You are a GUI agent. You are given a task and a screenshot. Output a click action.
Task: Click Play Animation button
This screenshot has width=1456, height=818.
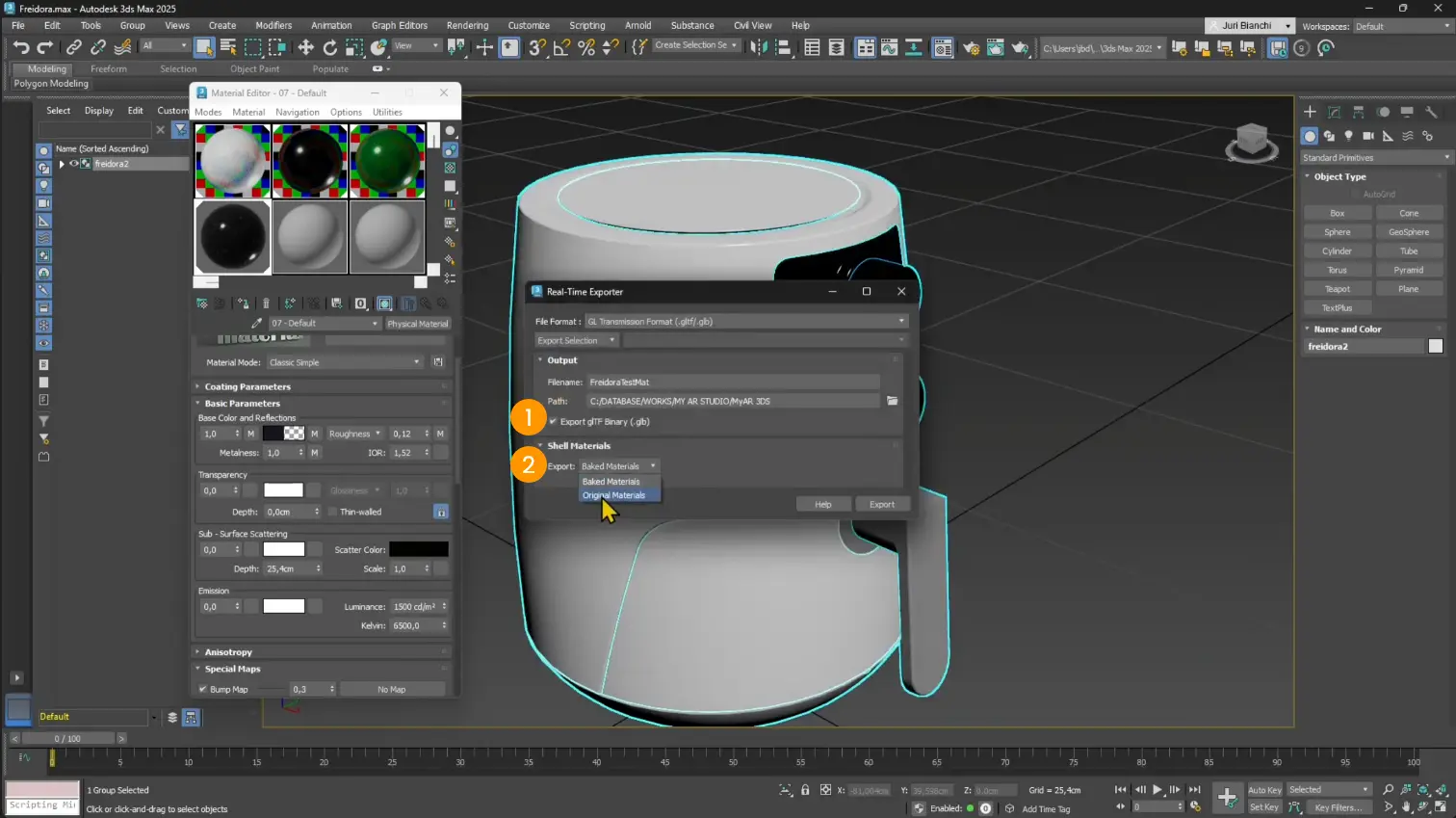[1157, 790]
